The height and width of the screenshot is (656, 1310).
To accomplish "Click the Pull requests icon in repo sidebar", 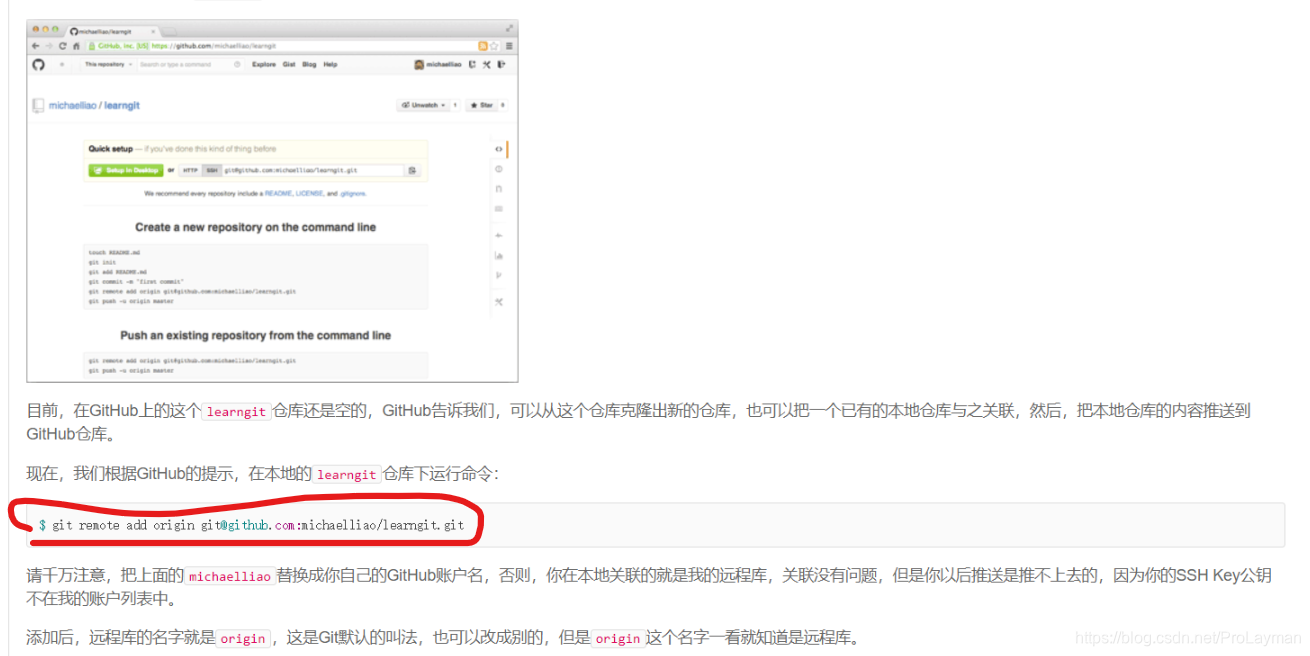I will tap(498, 189).
